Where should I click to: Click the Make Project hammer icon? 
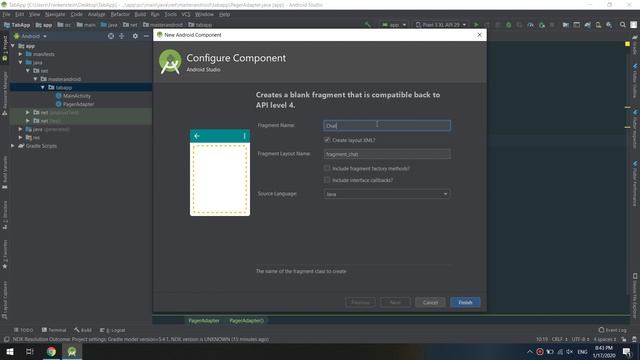[368, 25]
